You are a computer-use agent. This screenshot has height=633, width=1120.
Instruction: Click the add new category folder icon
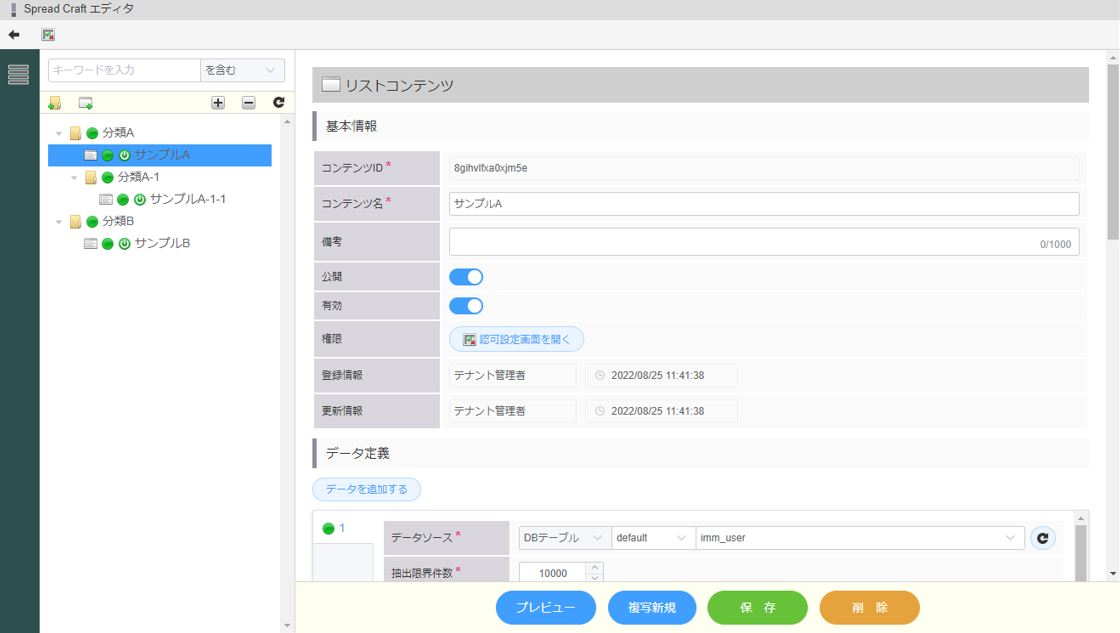tap(54, 103)
